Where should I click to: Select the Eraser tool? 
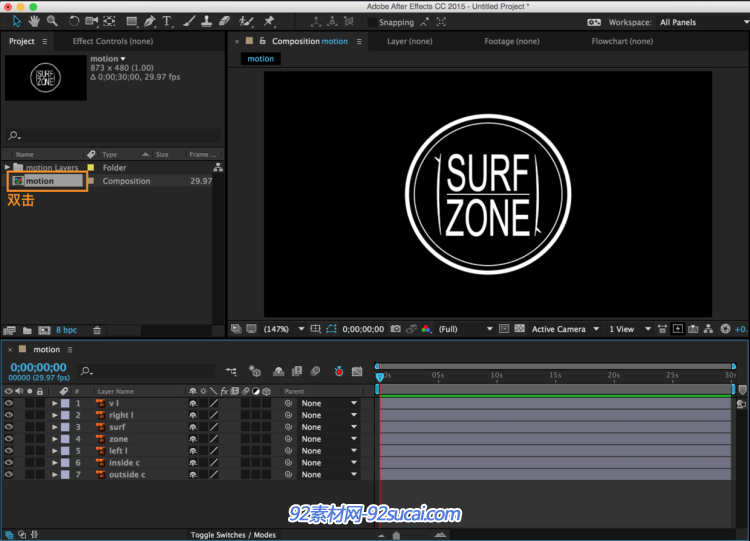coord(224,22)
